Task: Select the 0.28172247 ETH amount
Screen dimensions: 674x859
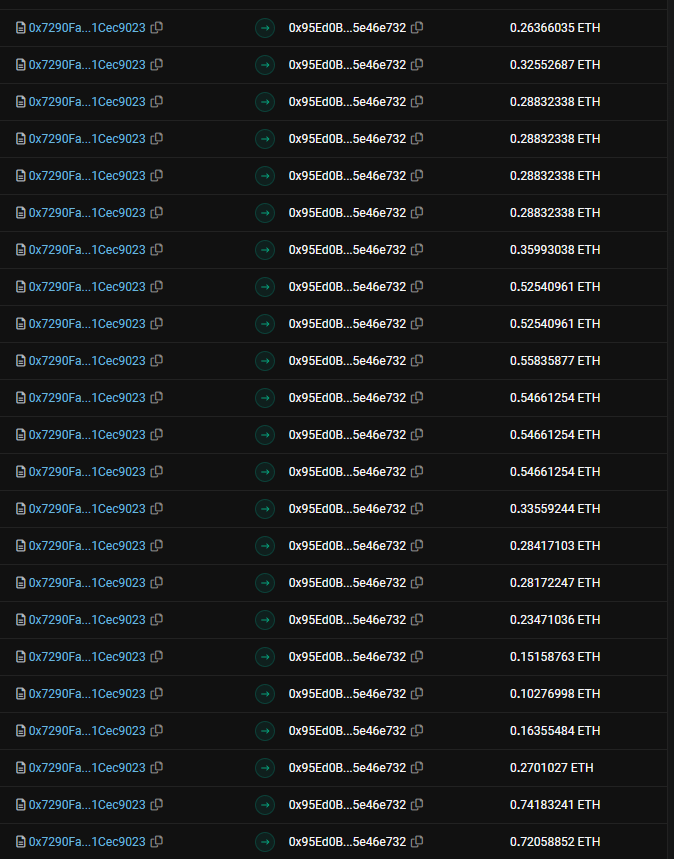Action: point(555,582)
